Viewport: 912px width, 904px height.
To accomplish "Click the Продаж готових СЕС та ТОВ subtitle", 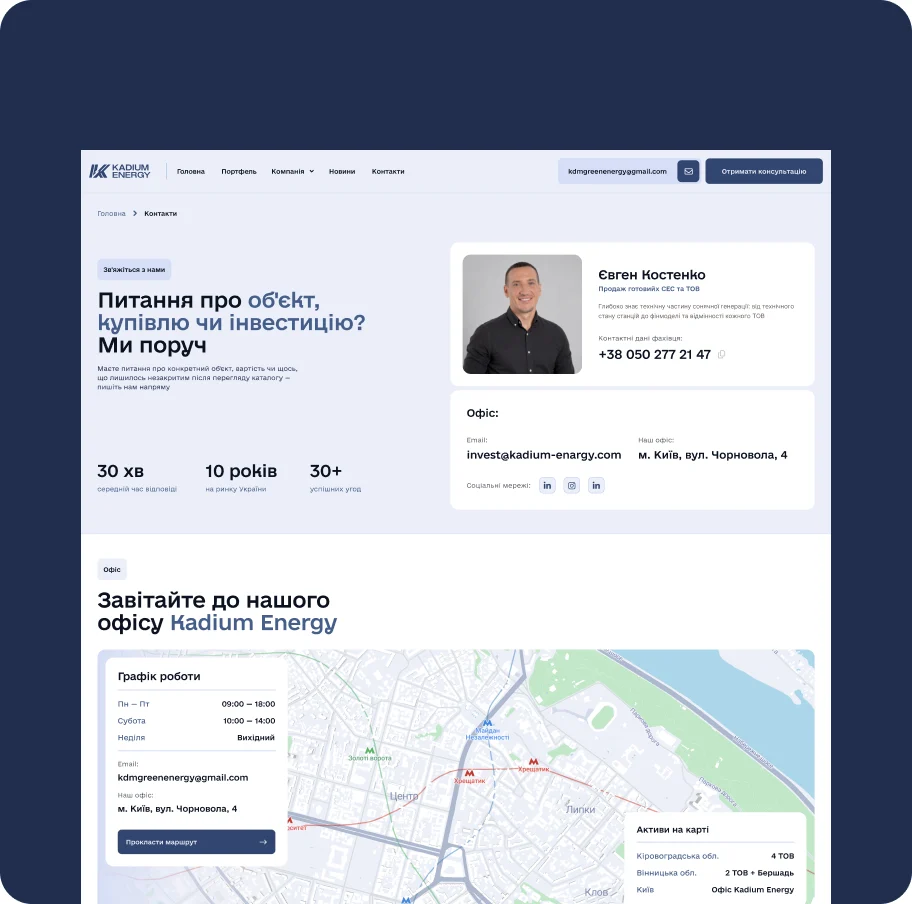I will (649, 289).
